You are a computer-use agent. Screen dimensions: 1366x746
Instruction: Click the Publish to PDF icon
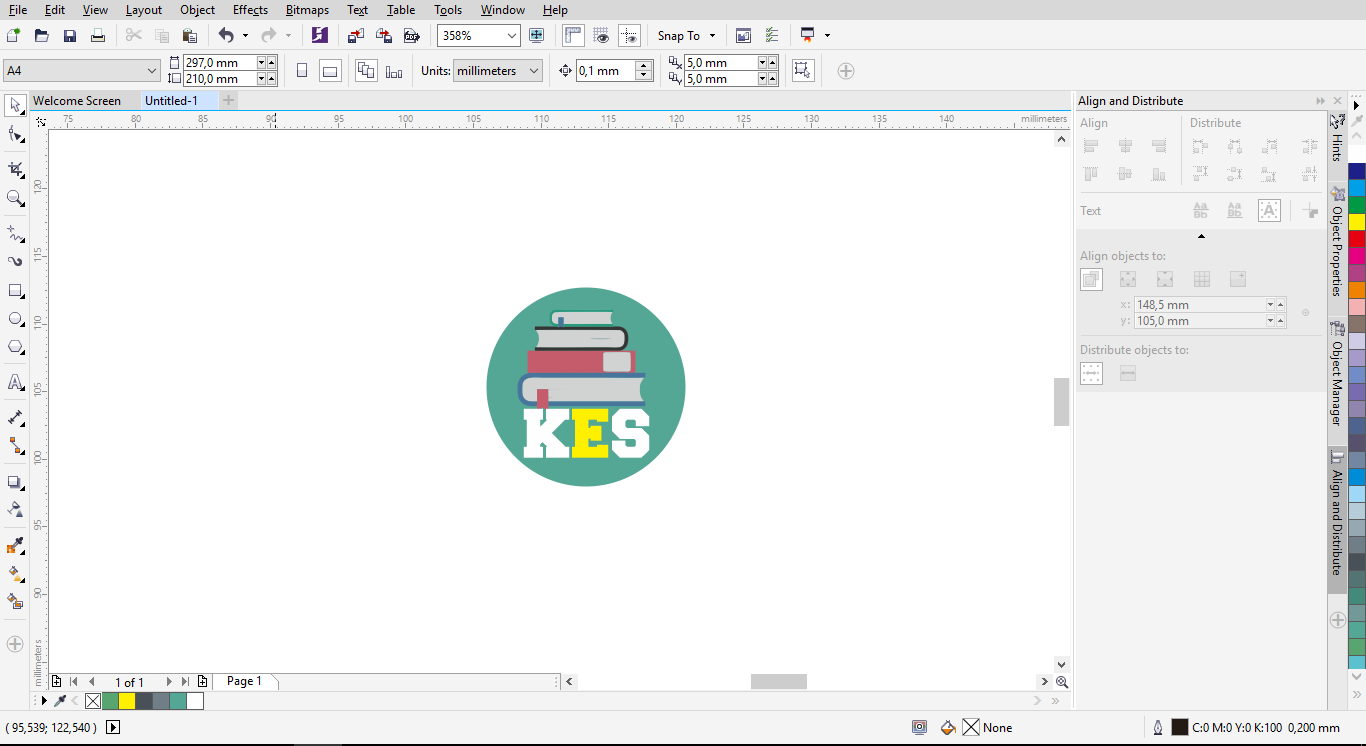click(x=411, y=35)
